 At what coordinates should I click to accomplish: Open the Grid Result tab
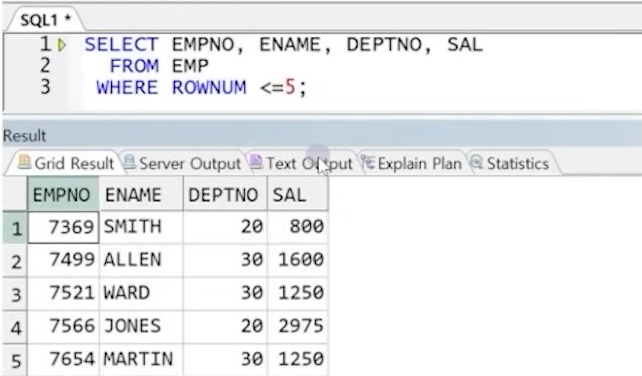tap(66, 163)
